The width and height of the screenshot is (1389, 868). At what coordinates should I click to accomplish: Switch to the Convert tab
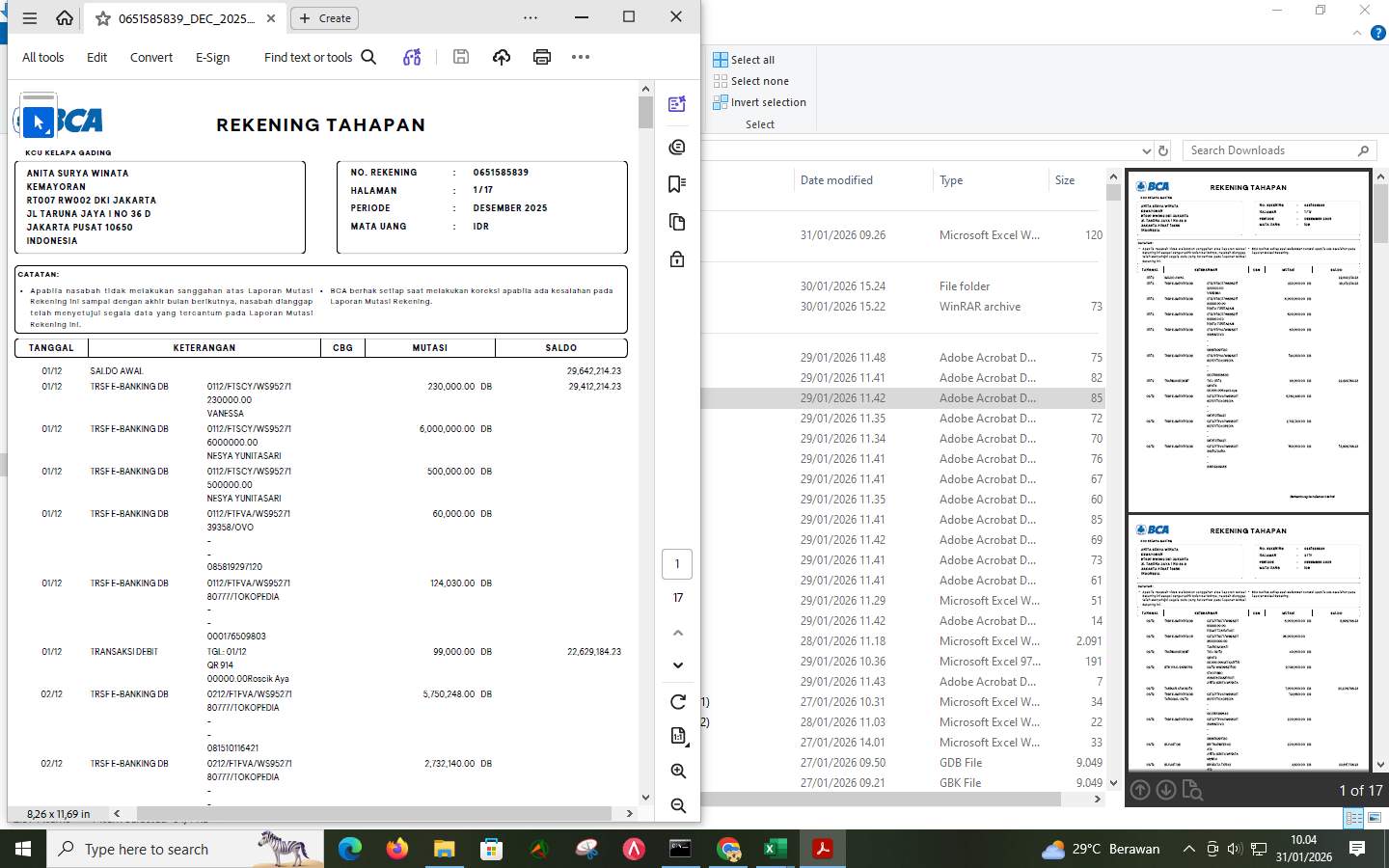tap(150, 57)
